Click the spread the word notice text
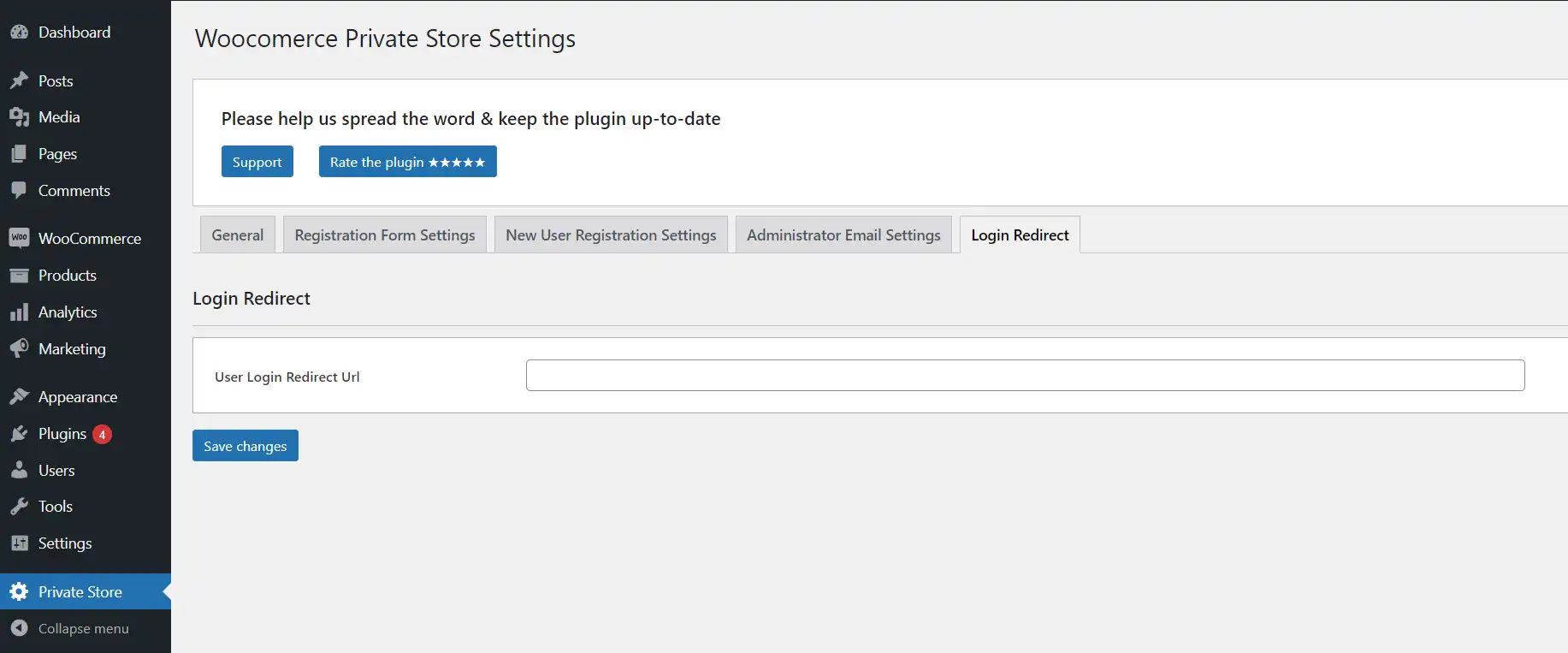The height and width of the screenshot is (653, 1568). 470,119
